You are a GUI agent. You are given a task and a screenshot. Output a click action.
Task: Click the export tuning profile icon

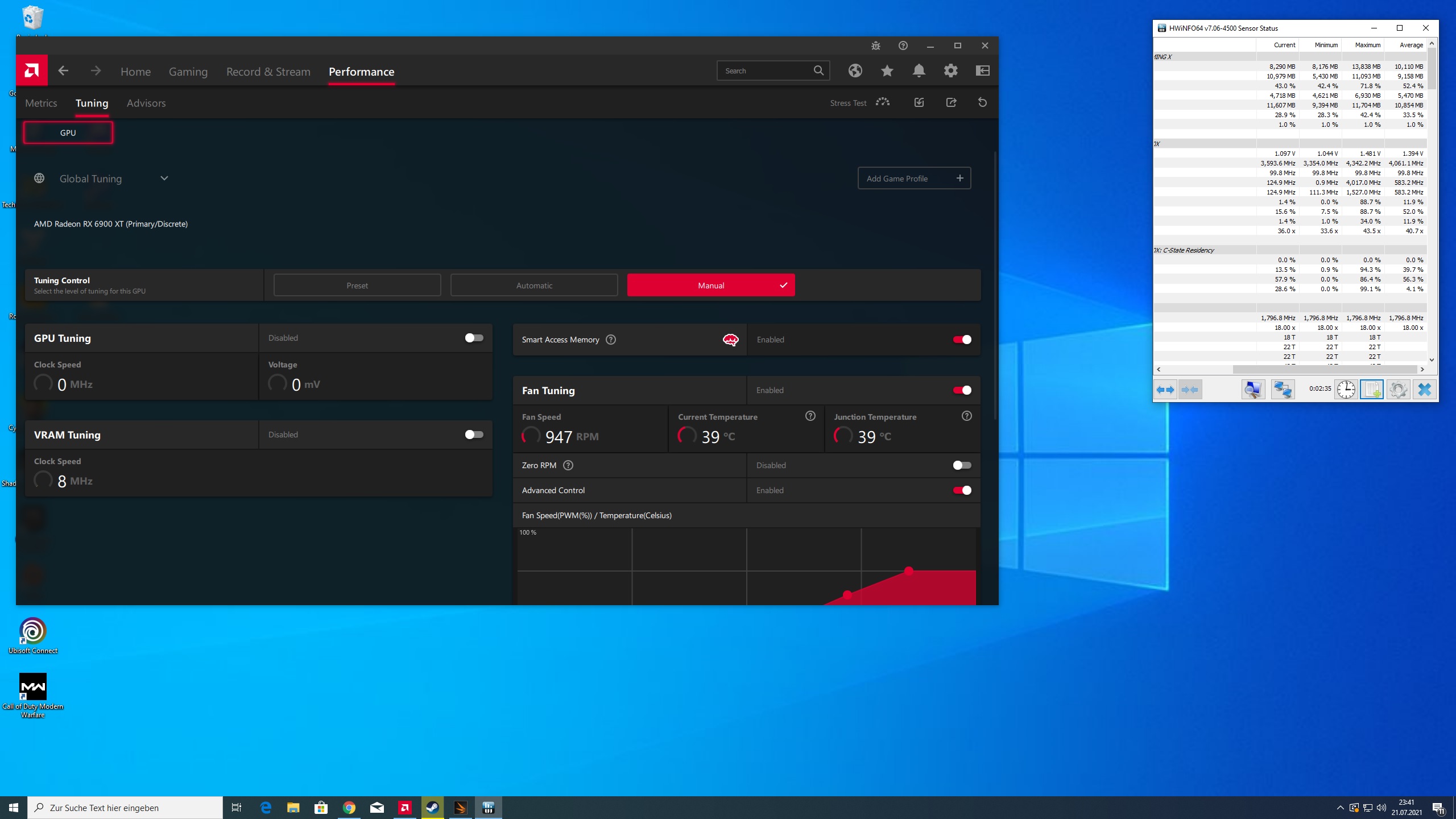951,102
